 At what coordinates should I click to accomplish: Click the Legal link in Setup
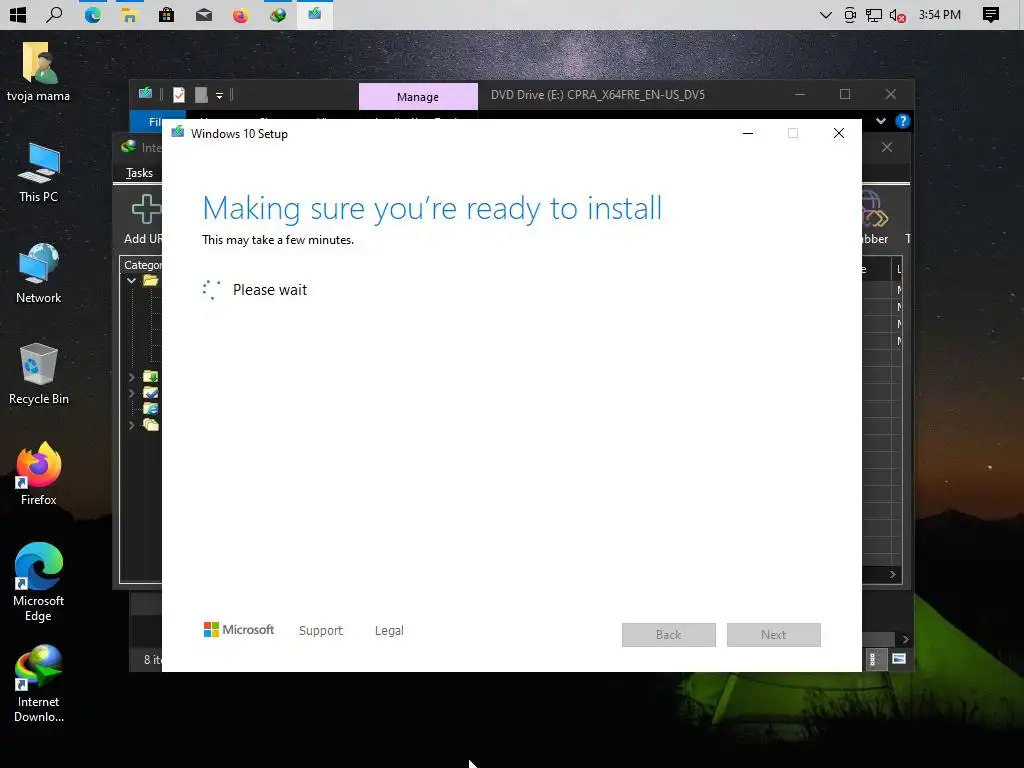[389, 630]
